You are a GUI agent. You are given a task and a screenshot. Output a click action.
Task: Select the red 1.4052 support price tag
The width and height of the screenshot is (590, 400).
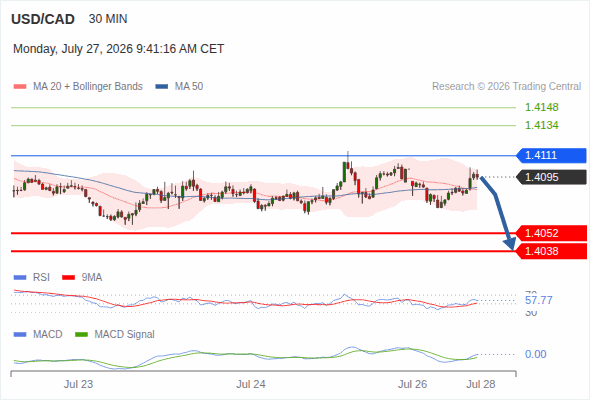tap(551, 233)
